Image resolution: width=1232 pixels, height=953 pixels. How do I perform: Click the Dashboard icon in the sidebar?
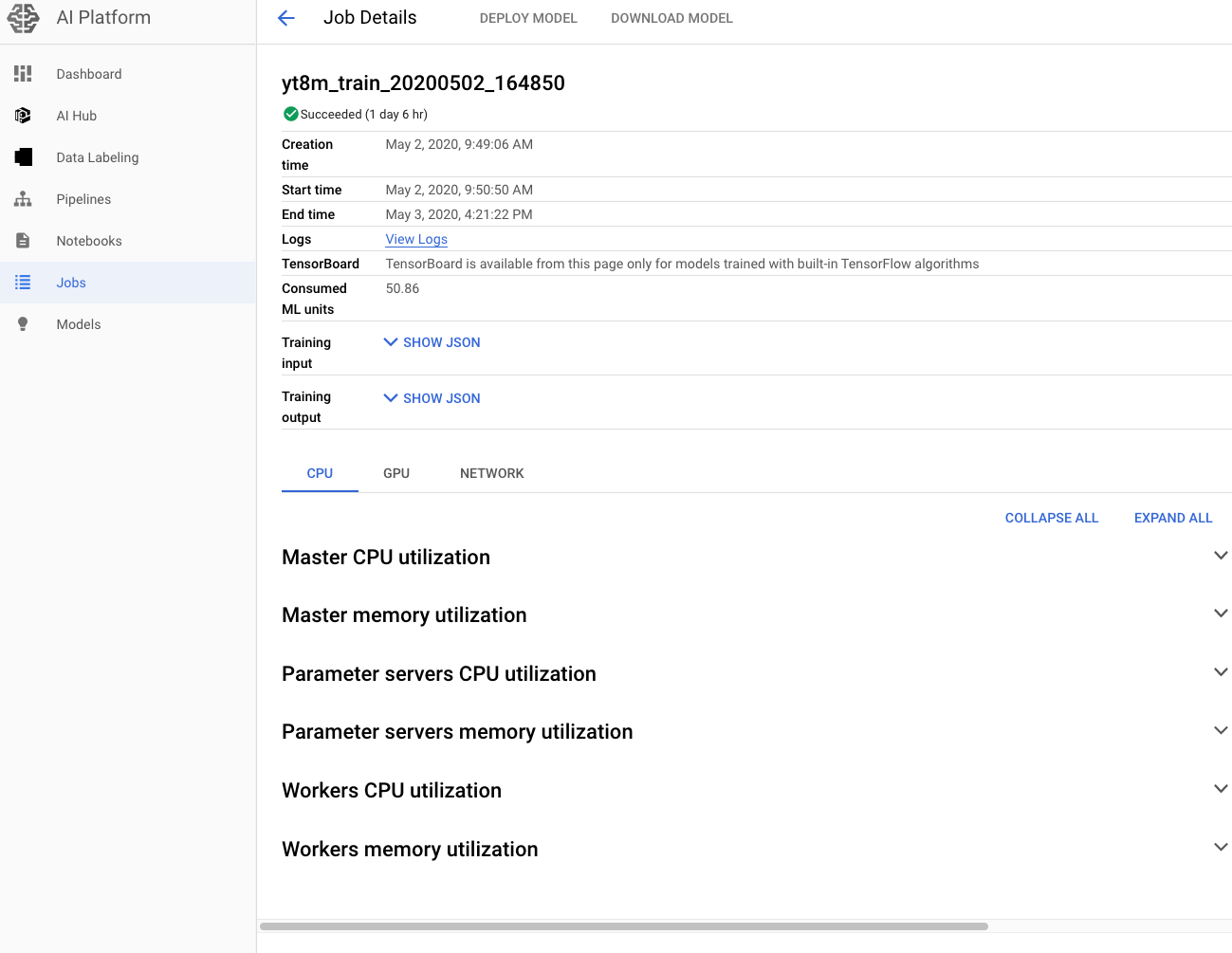(x=23, y=74)
